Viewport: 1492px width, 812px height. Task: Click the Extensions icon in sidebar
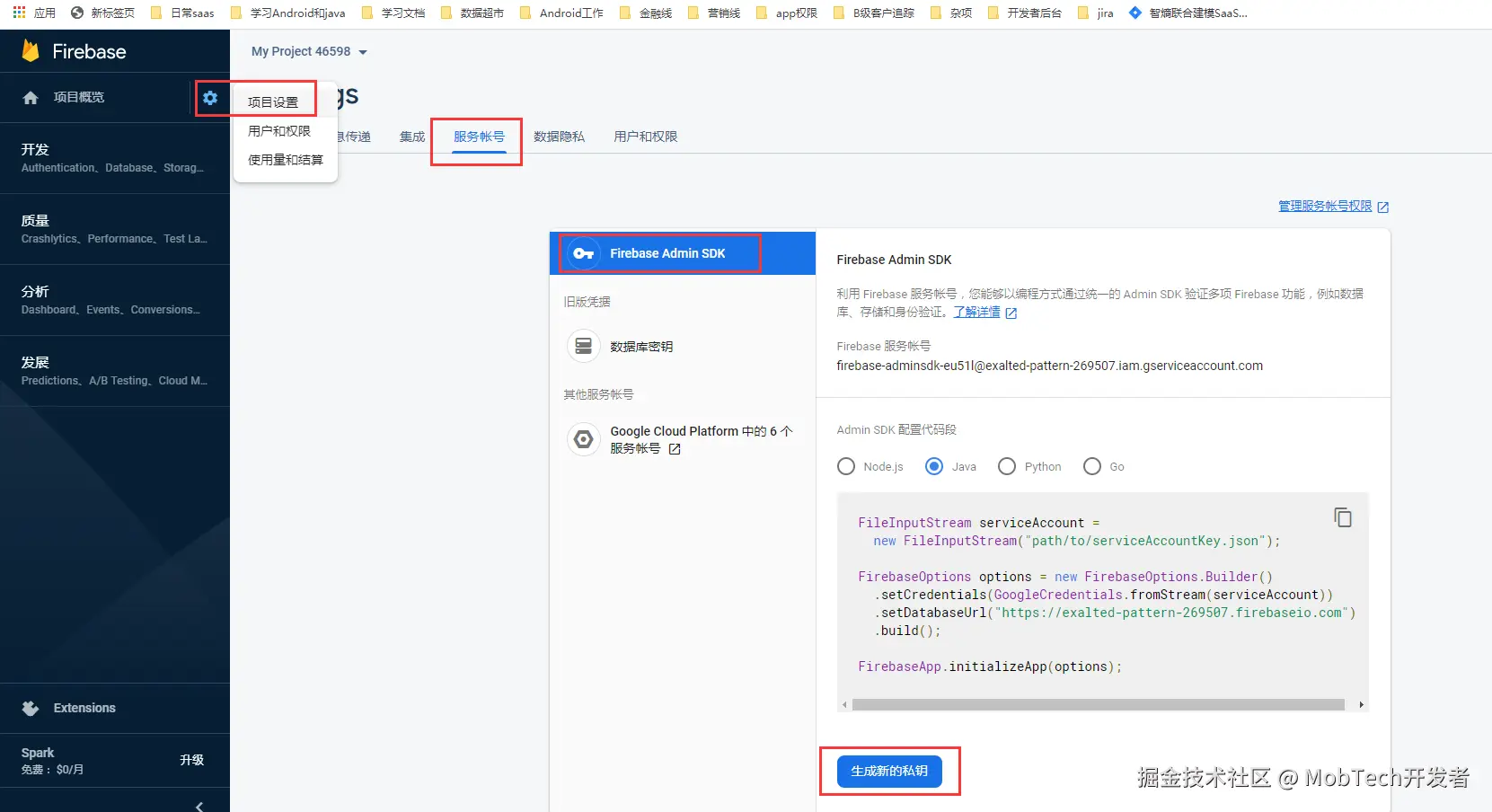(31, 708)
